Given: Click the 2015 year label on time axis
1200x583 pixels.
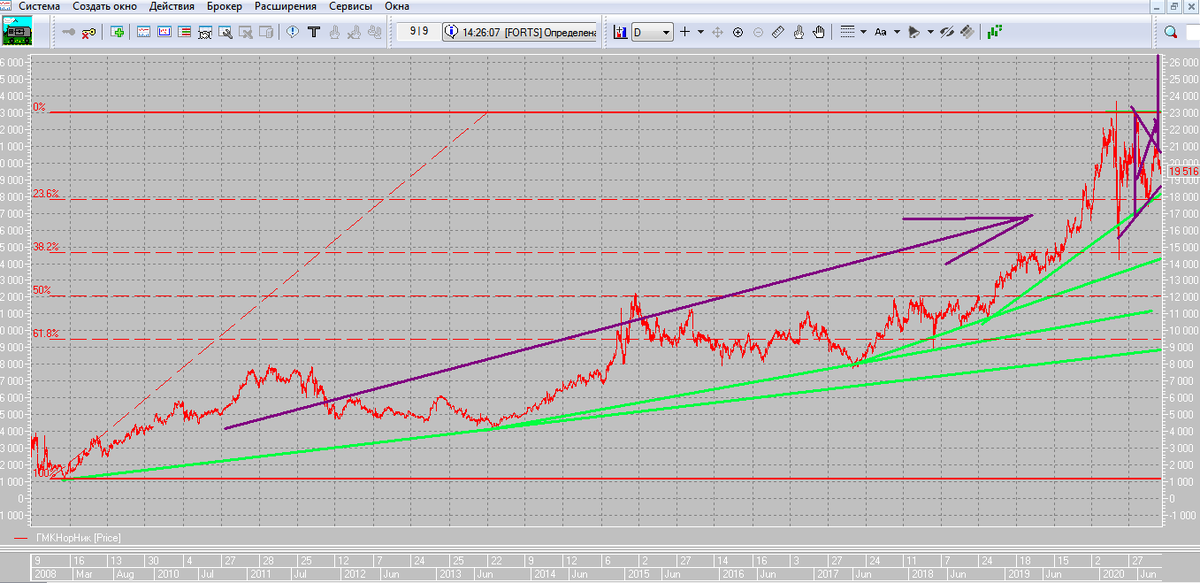Looking at the screenshot, I should pos(640,576).
